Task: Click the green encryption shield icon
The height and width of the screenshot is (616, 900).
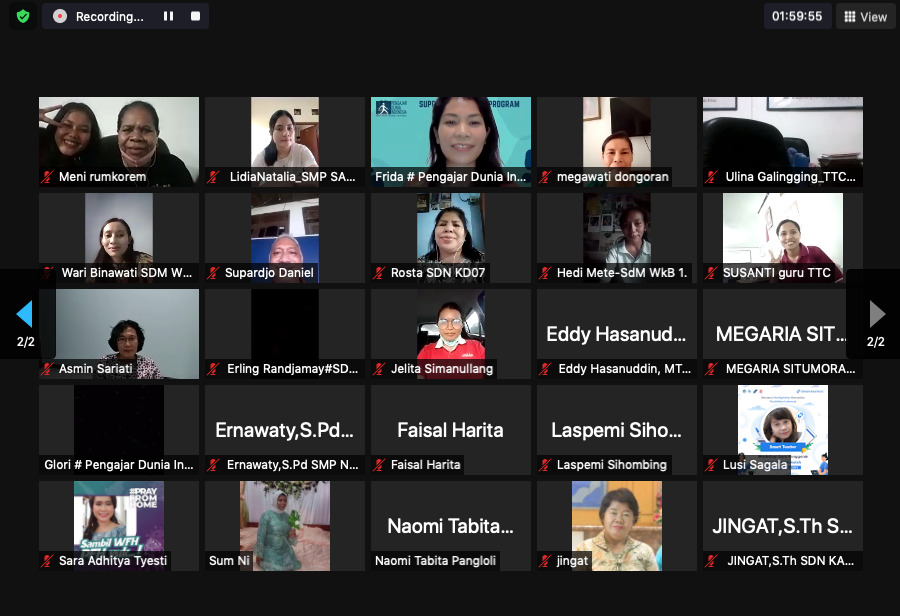Action: 23,16
